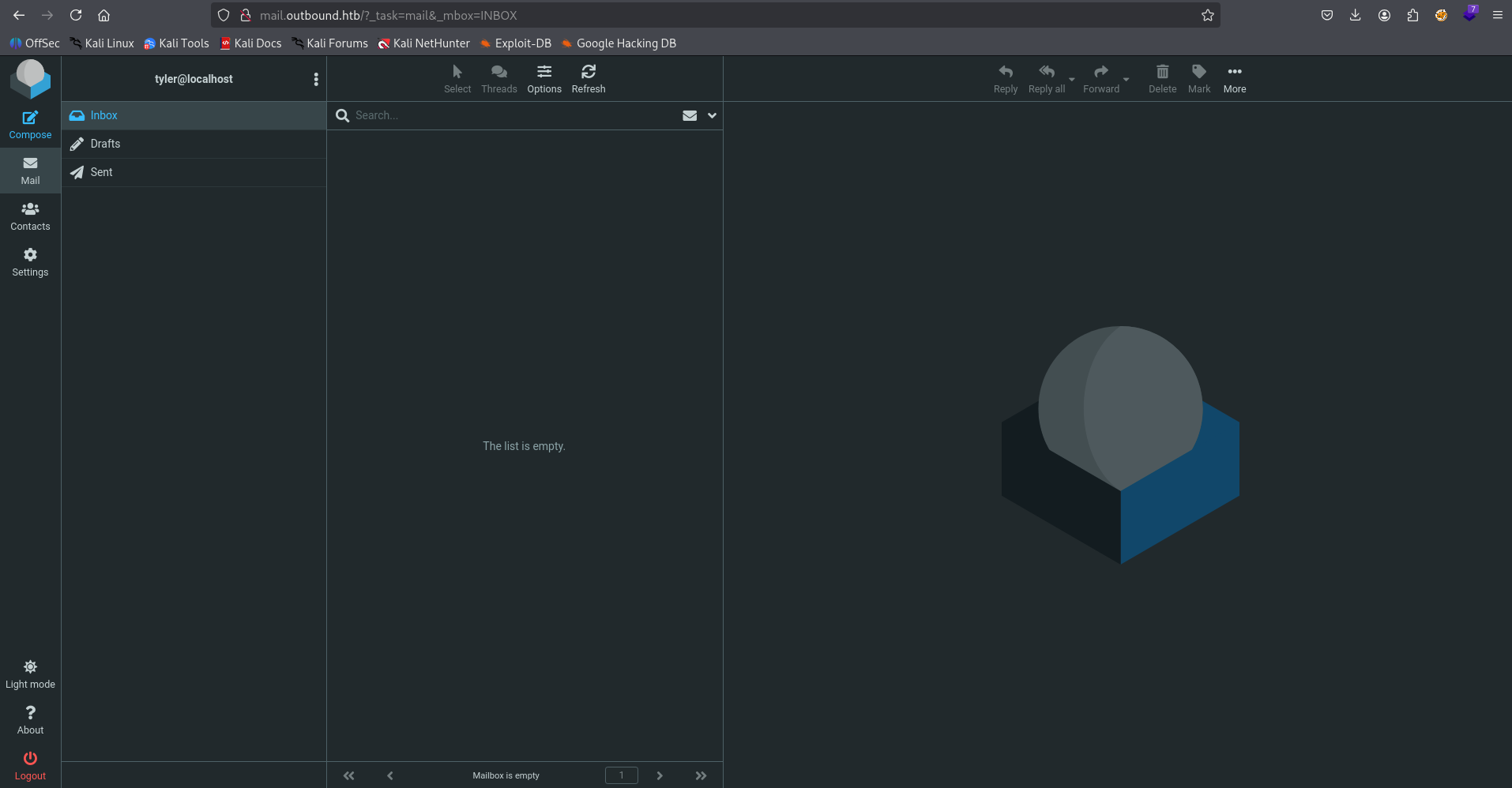The width and height of the screenshot is (1512, 788).
Task: Toggle the unread-messages envelope filter
Action: pos(689,115)
